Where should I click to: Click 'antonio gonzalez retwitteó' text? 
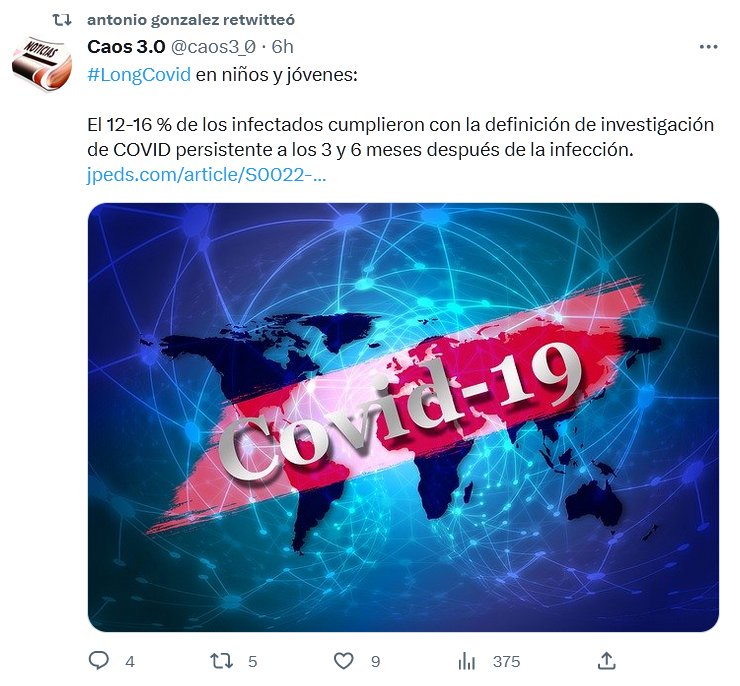click(191, 20)
